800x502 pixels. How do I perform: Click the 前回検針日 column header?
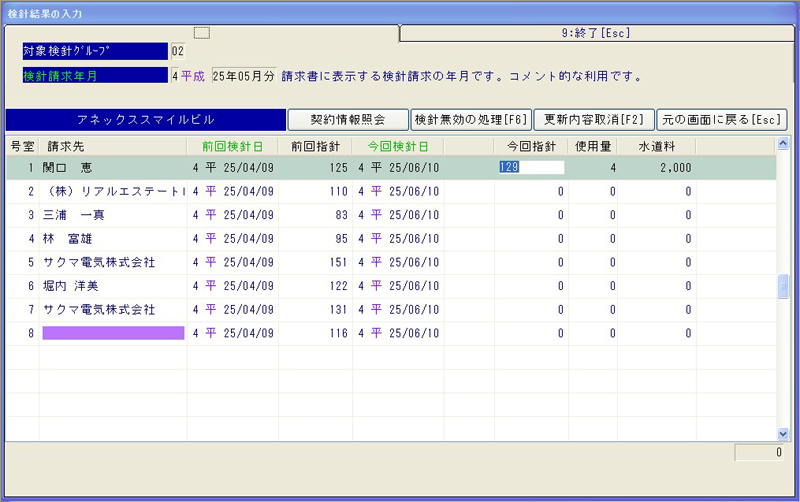pos(232,146)
